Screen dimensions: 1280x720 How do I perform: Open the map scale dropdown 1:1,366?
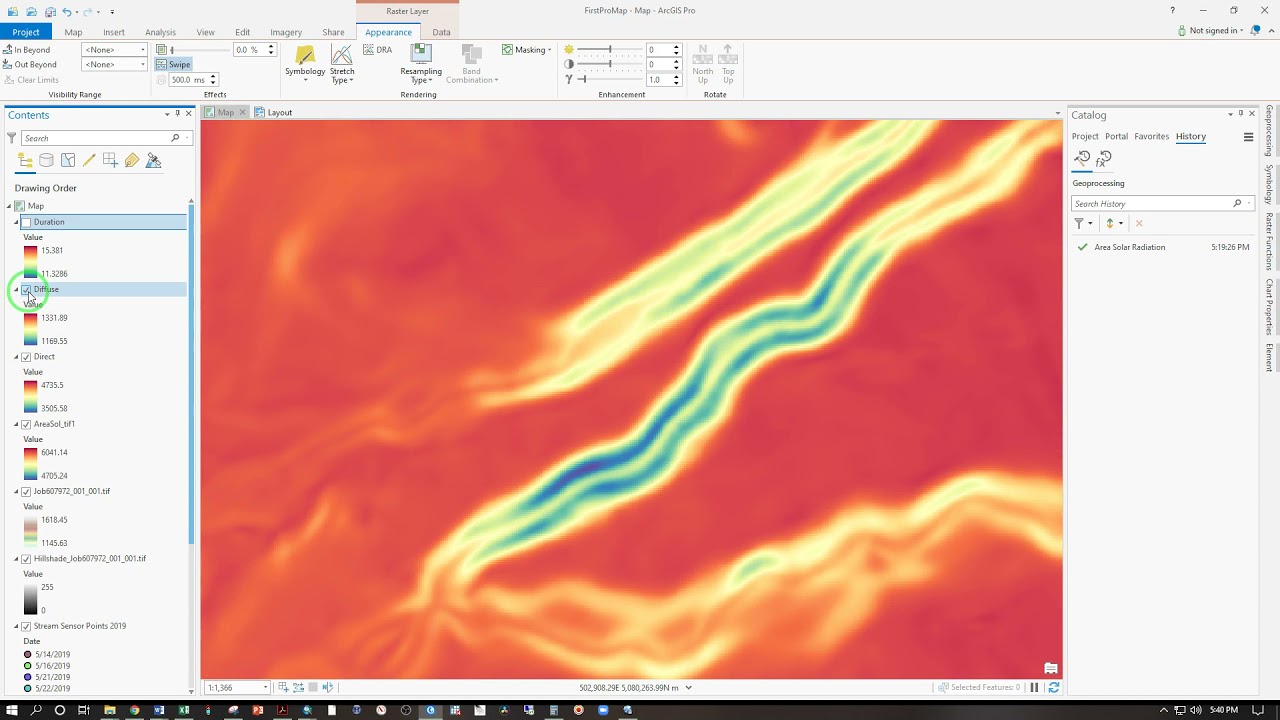[x=265, y=687]
